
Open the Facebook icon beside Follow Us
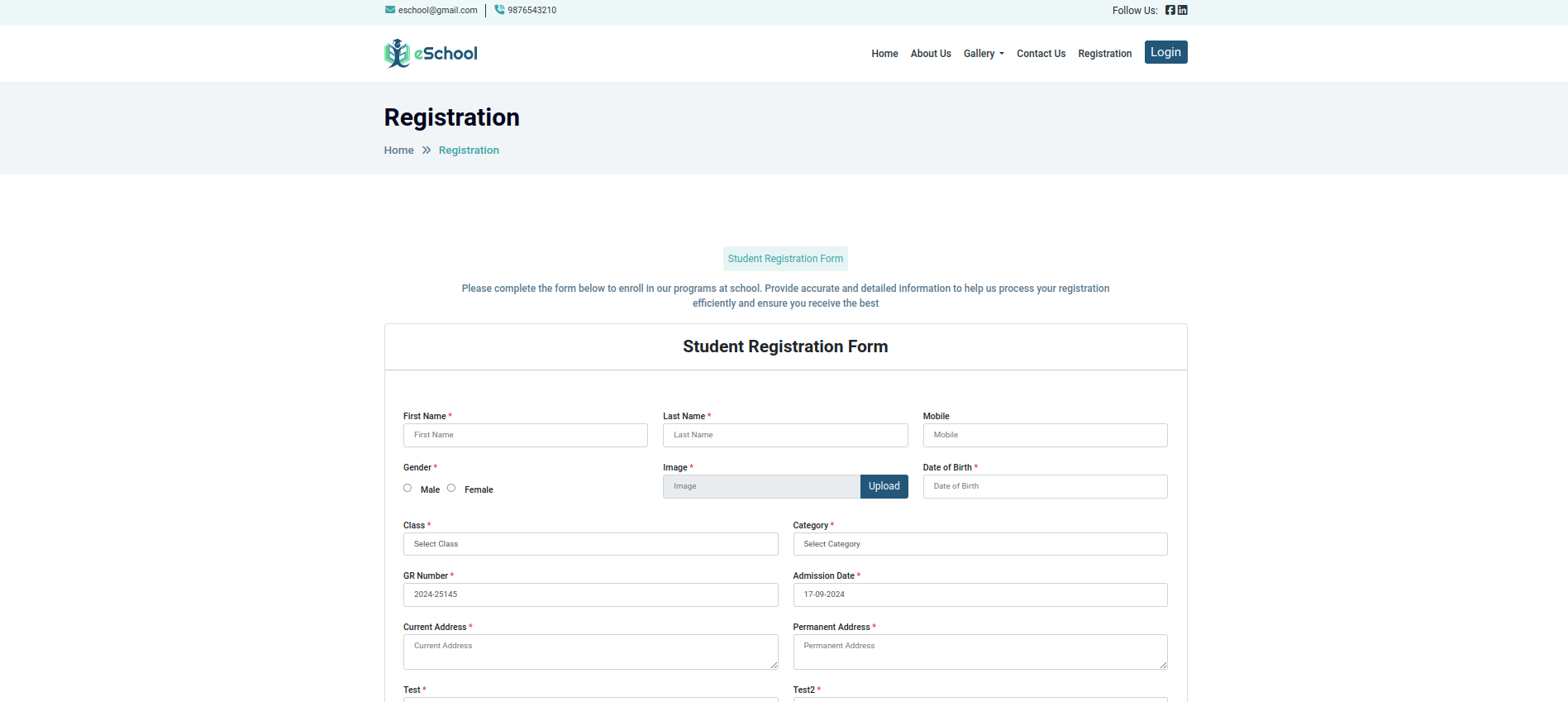1170,10
